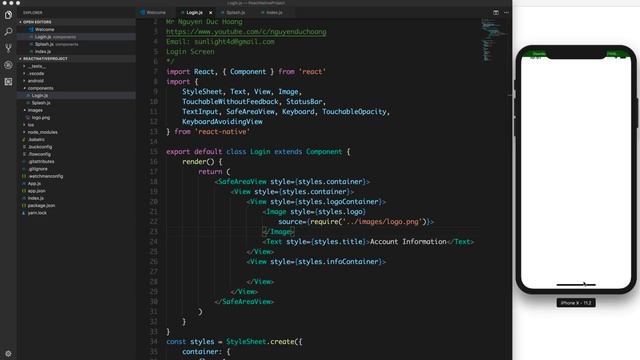This screenshot has width=640, height=360.
Task: Collapse the components folder
Action: click(x=40, y=88)
